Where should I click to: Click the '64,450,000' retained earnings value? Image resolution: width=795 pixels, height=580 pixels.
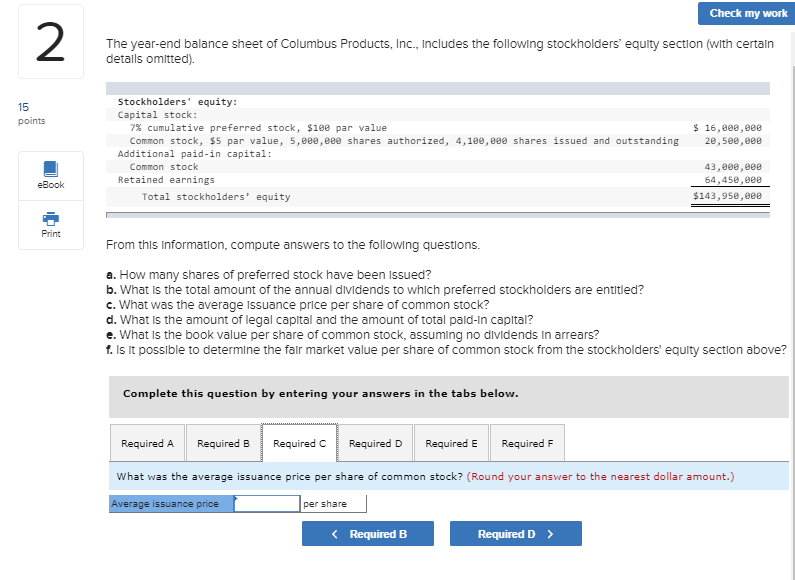click(733, 180)
